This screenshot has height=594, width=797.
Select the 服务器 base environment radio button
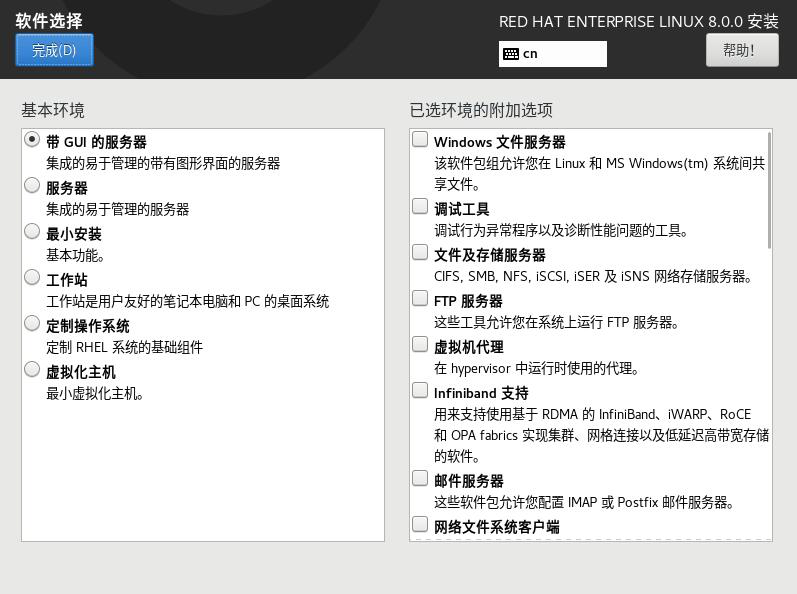click(32, 185)
